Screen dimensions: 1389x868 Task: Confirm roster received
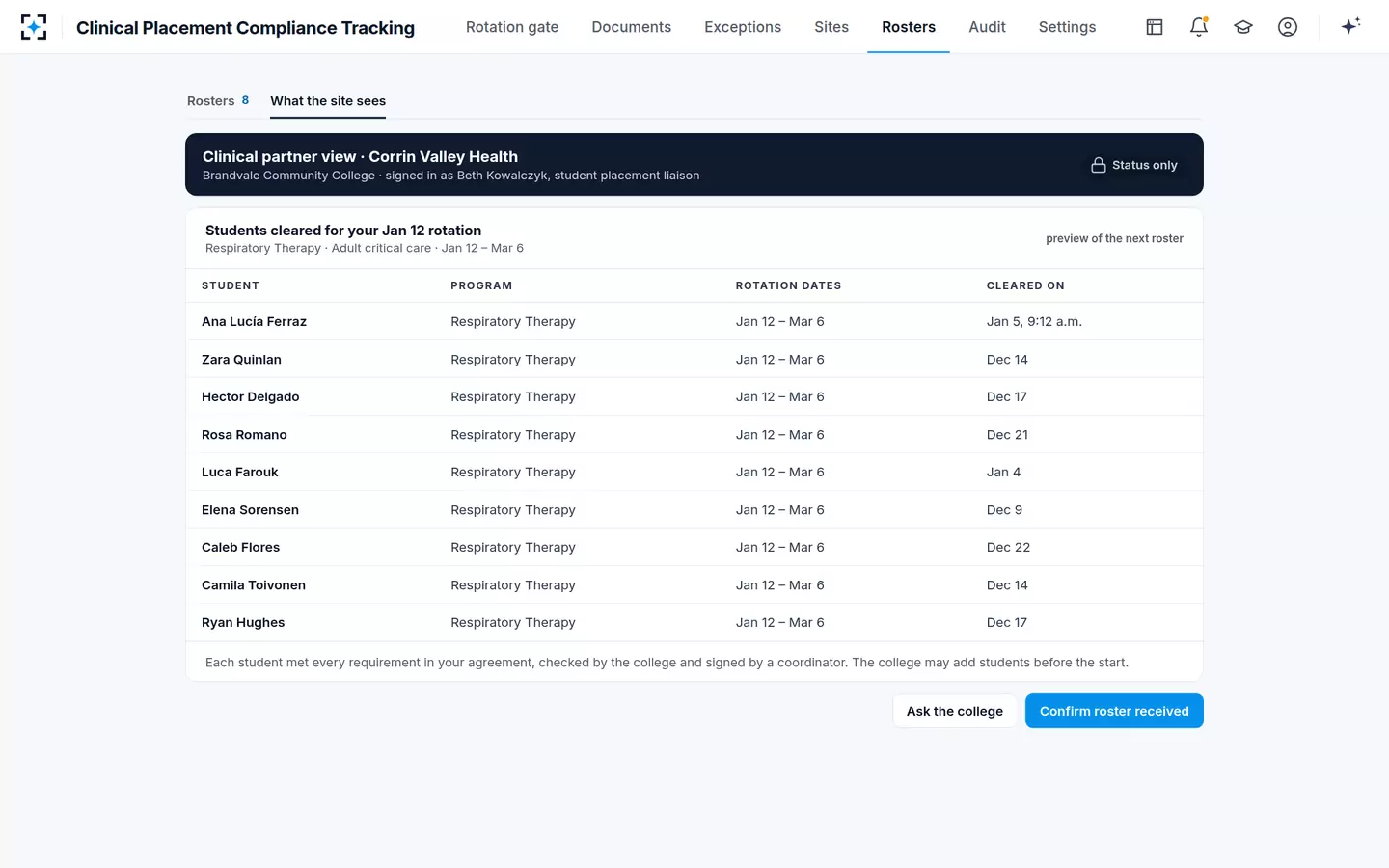[x=1114, y=711]
